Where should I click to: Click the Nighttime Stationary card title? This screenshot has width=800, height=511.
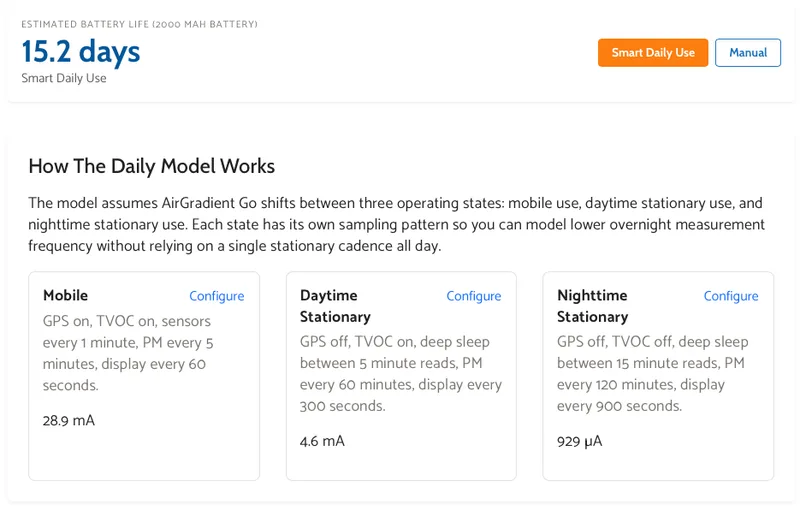[592, 306]
